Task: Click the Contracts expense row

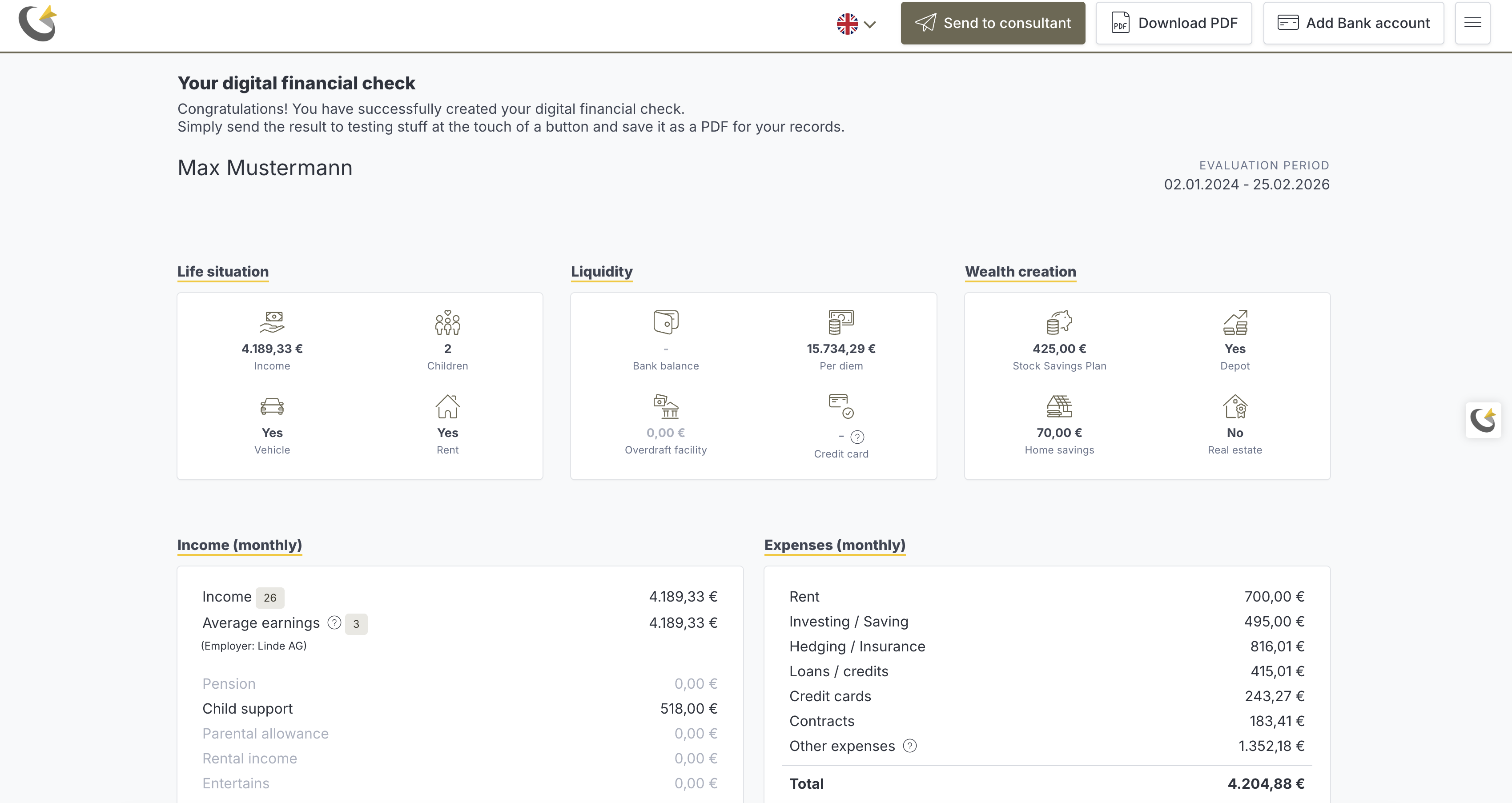Action: click(1046, 721)
